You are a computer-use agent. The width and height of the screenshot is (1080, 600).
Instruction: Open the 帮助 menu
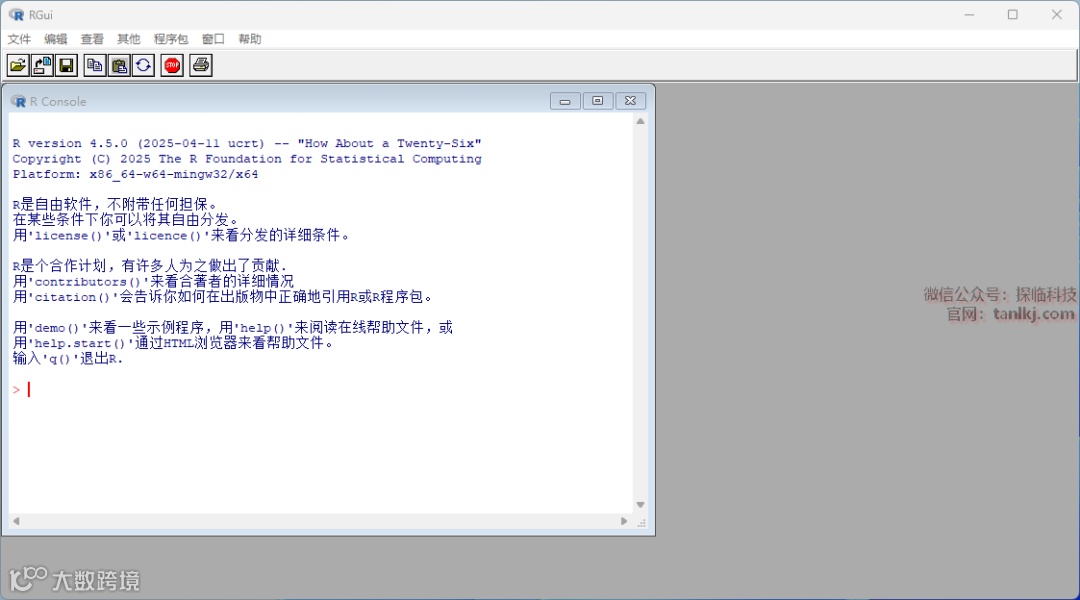click(x=250, y=39)
